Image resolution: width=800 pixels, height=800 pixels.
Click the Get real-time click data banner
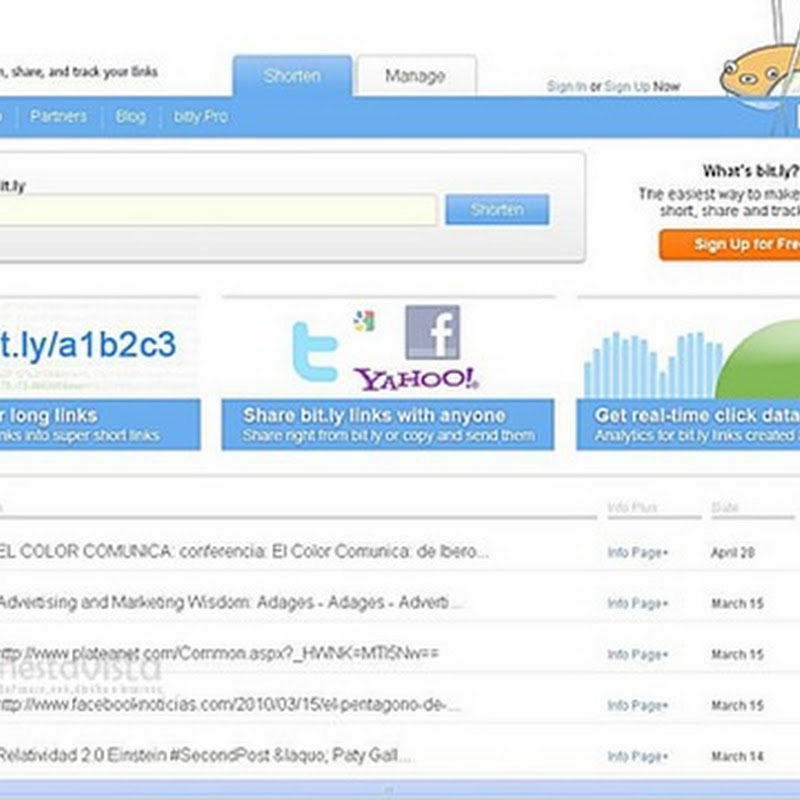tap(688, 424)
